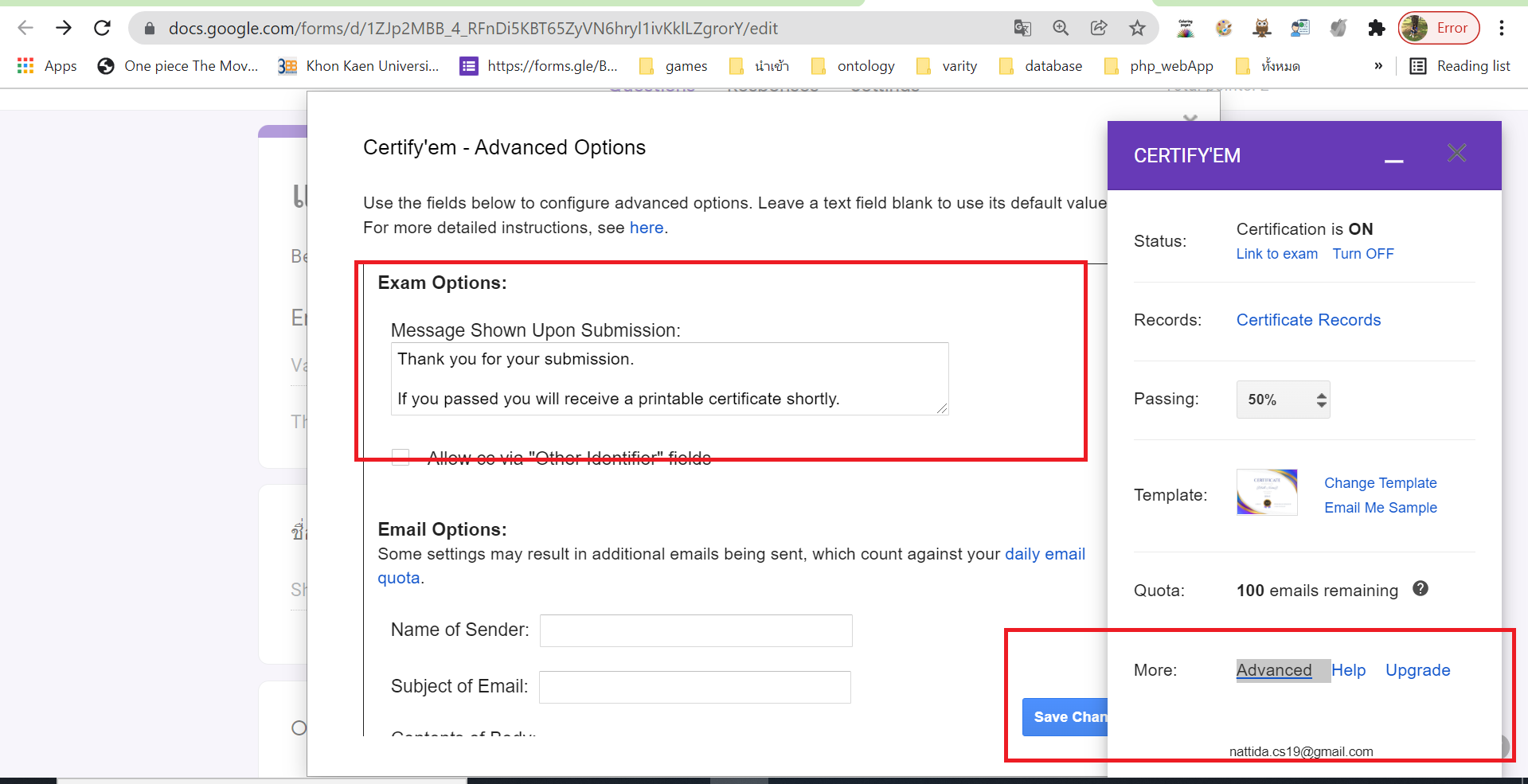
Task: Open the database bookmark folder
Action: pos(1041,66)
